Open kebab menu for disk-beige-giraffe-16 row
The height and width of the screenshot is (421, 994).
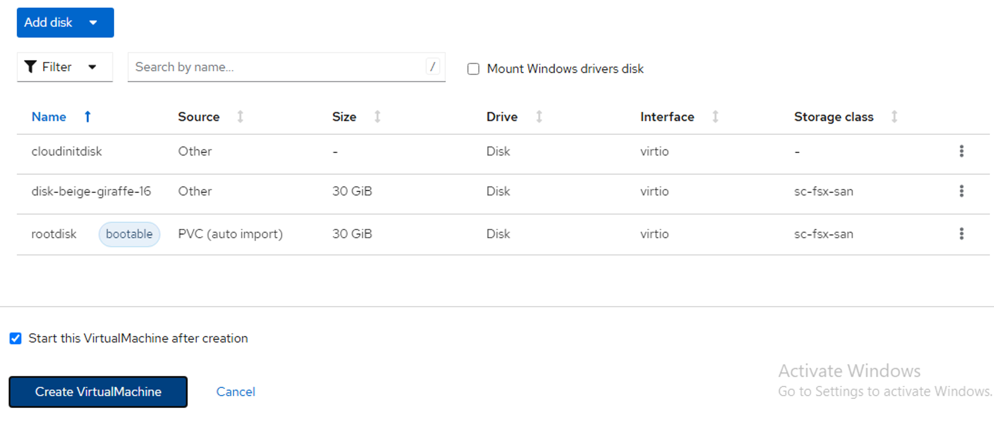pos(961,191)
